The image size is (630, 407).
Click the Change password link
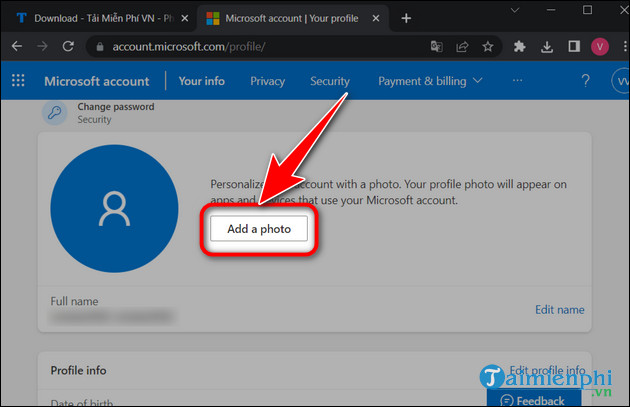pyautogui.click(x=116, y=107)
